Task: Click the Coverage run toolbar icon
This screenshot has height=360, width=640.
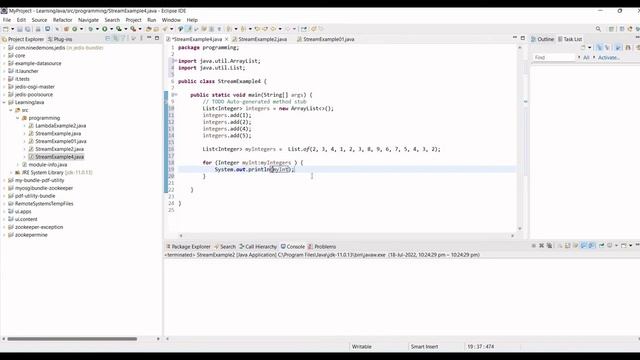Action: point(119,29)
